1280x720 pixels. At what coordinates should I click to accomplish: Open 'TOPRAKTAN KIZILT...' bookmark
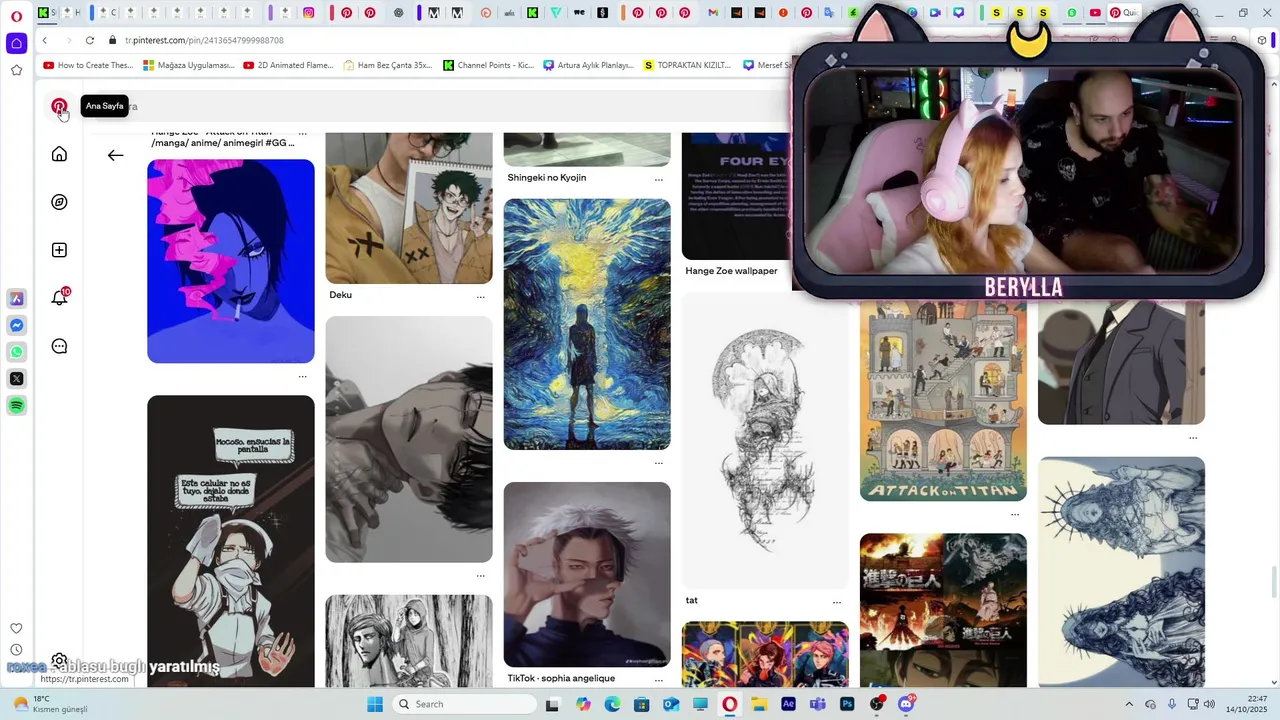688,65
